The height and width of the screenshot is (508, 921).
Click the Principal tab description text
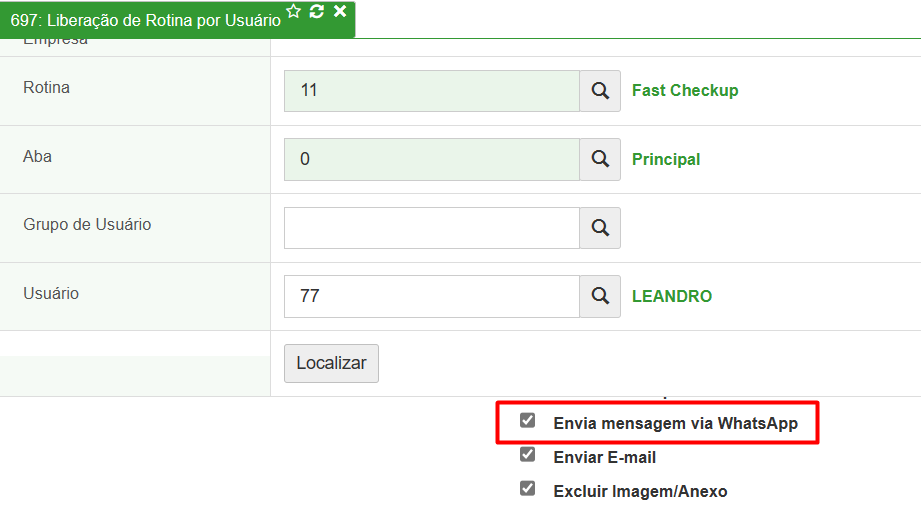(x=666, y=159)
